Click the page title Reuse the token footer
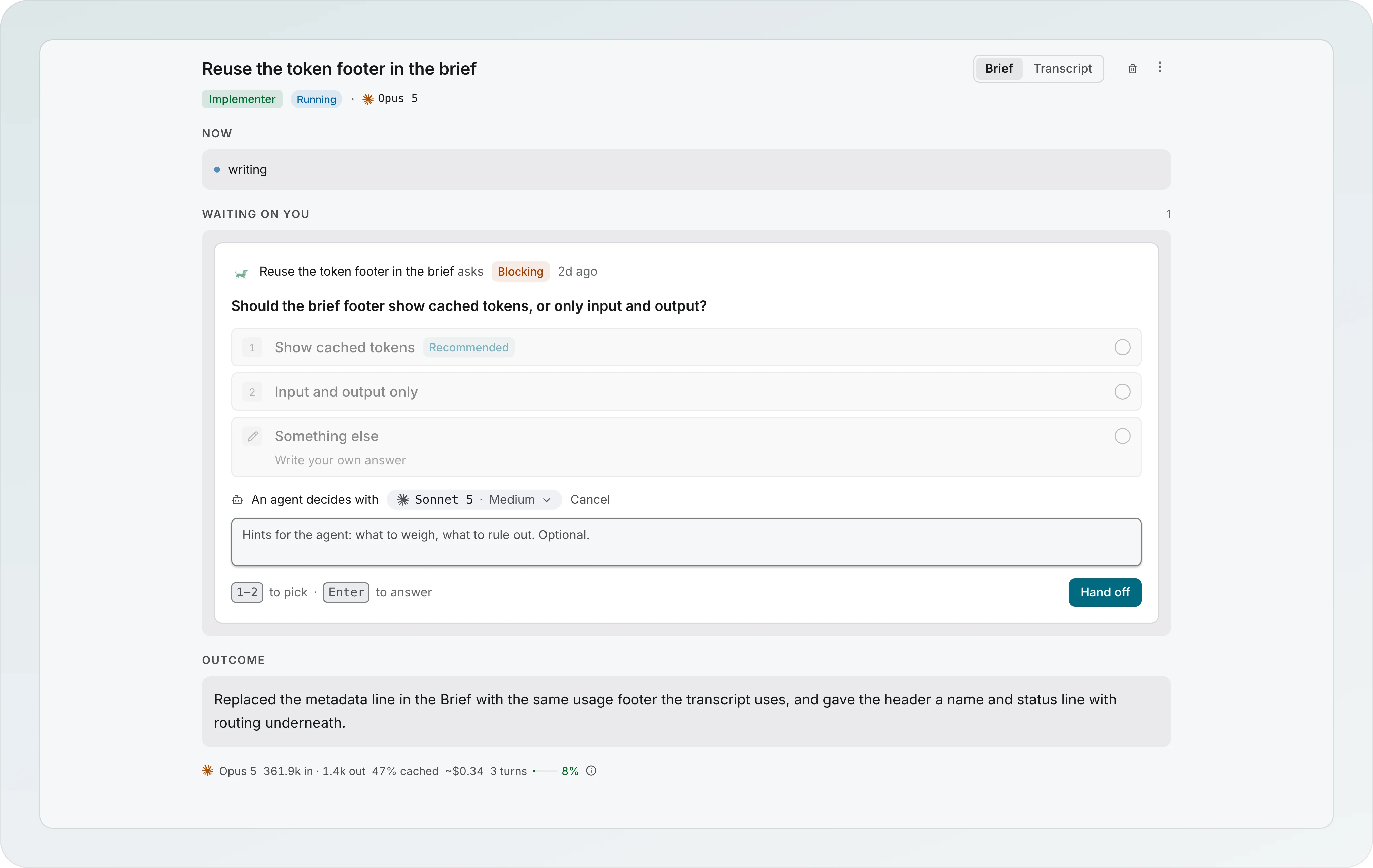Screen dimensions: 1373x868 339,68
